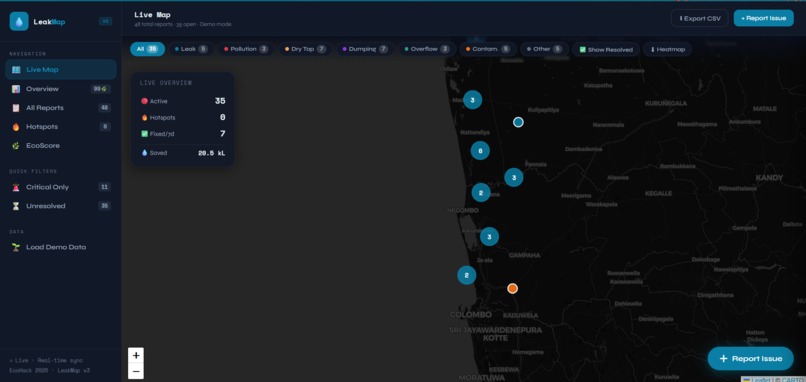Click the Load Demo Data sprout icon
The width and height of the screenshot is (806, 382).
[16, 247]
